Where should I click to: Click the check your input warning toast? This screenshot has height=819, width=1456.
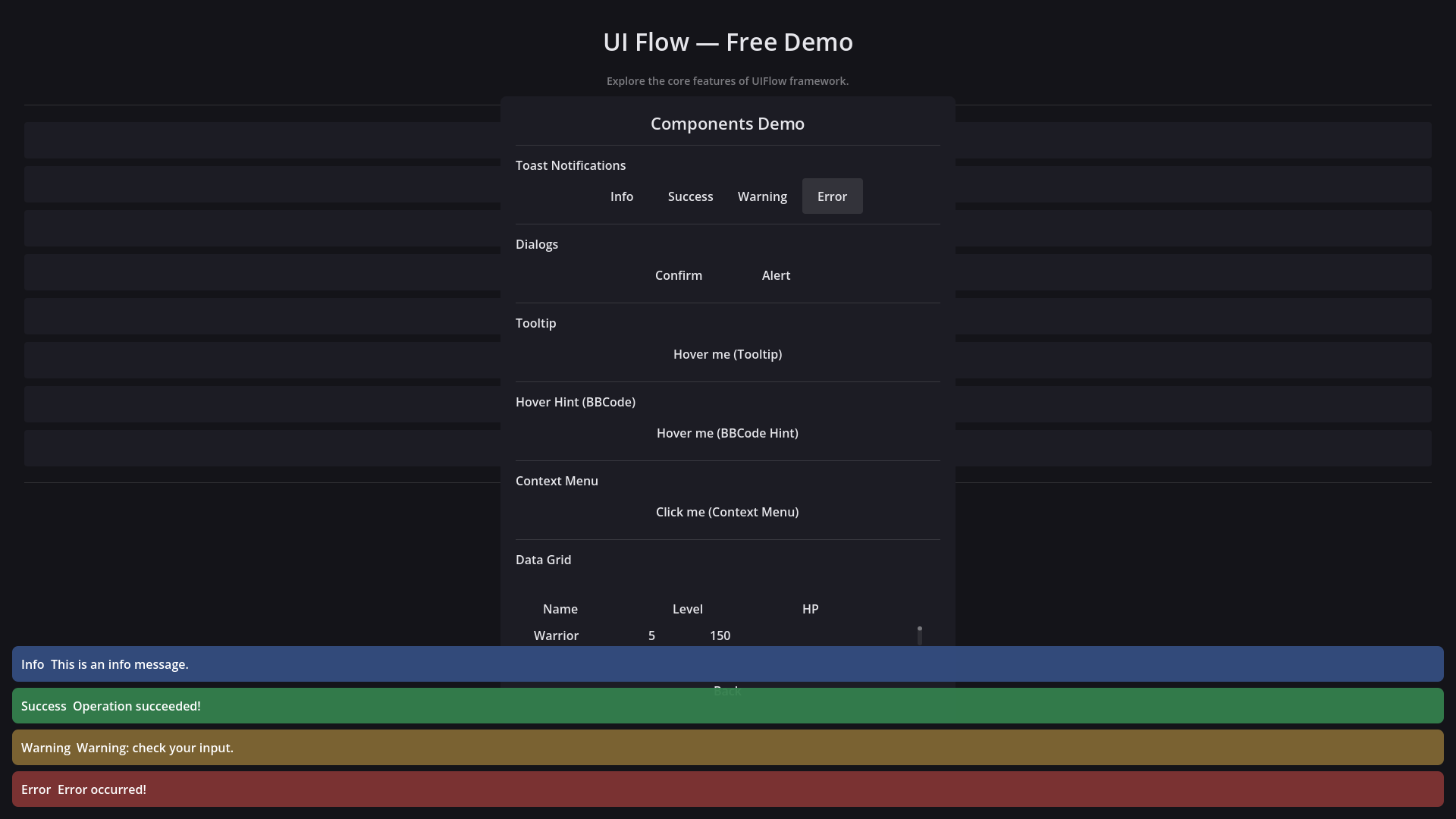point(728,748)
